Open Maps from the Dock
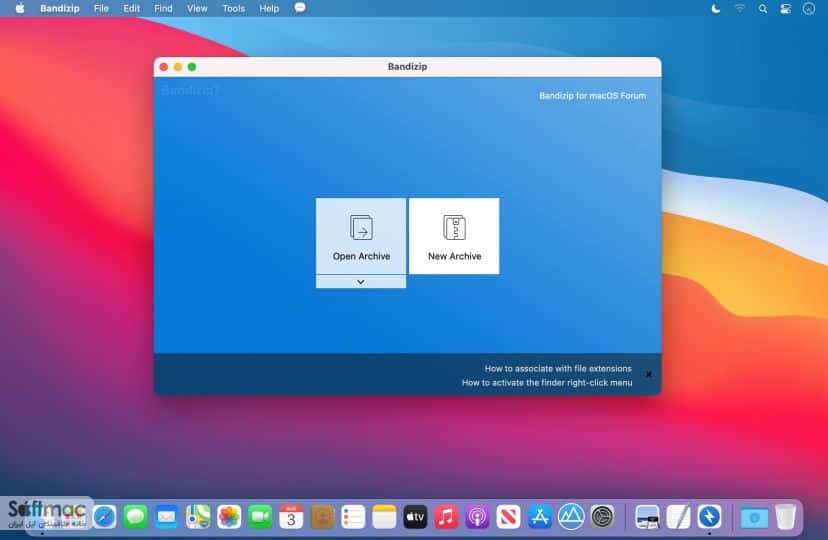Viewport: 828px width, 540px height. pos(198,517)
